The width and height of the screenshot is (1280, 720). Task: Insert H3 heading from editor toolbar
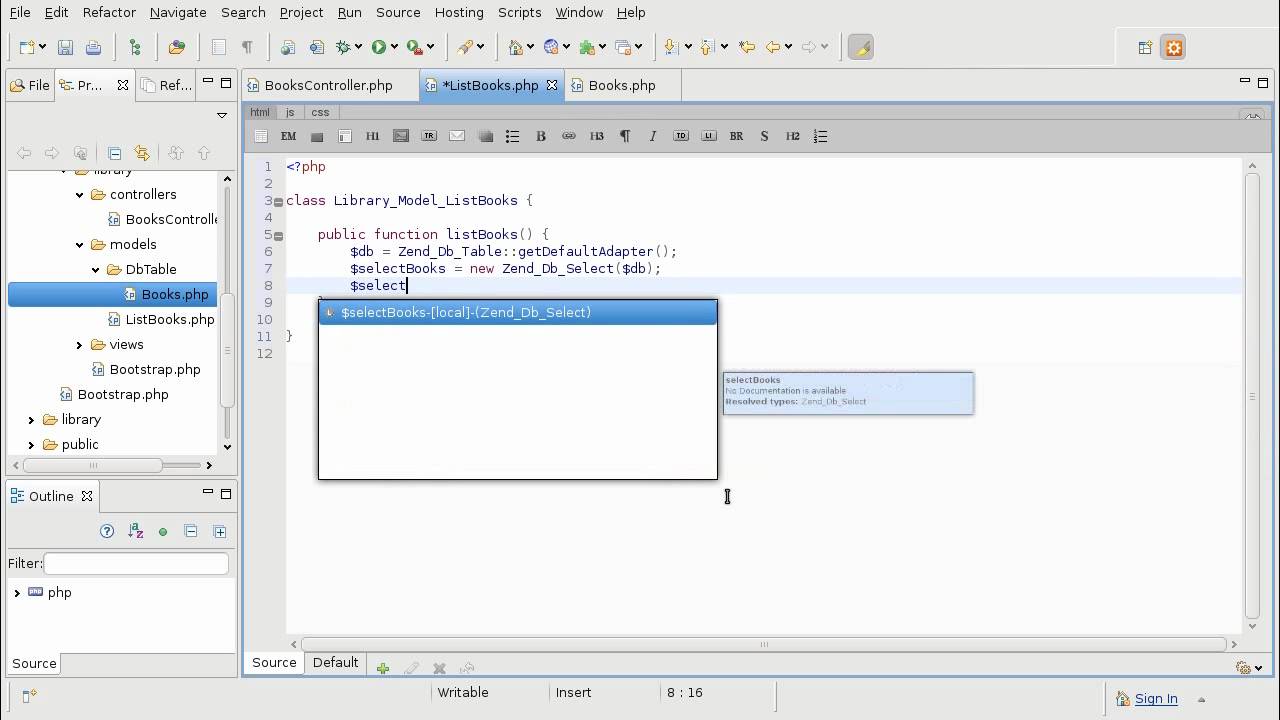(597, 136)
